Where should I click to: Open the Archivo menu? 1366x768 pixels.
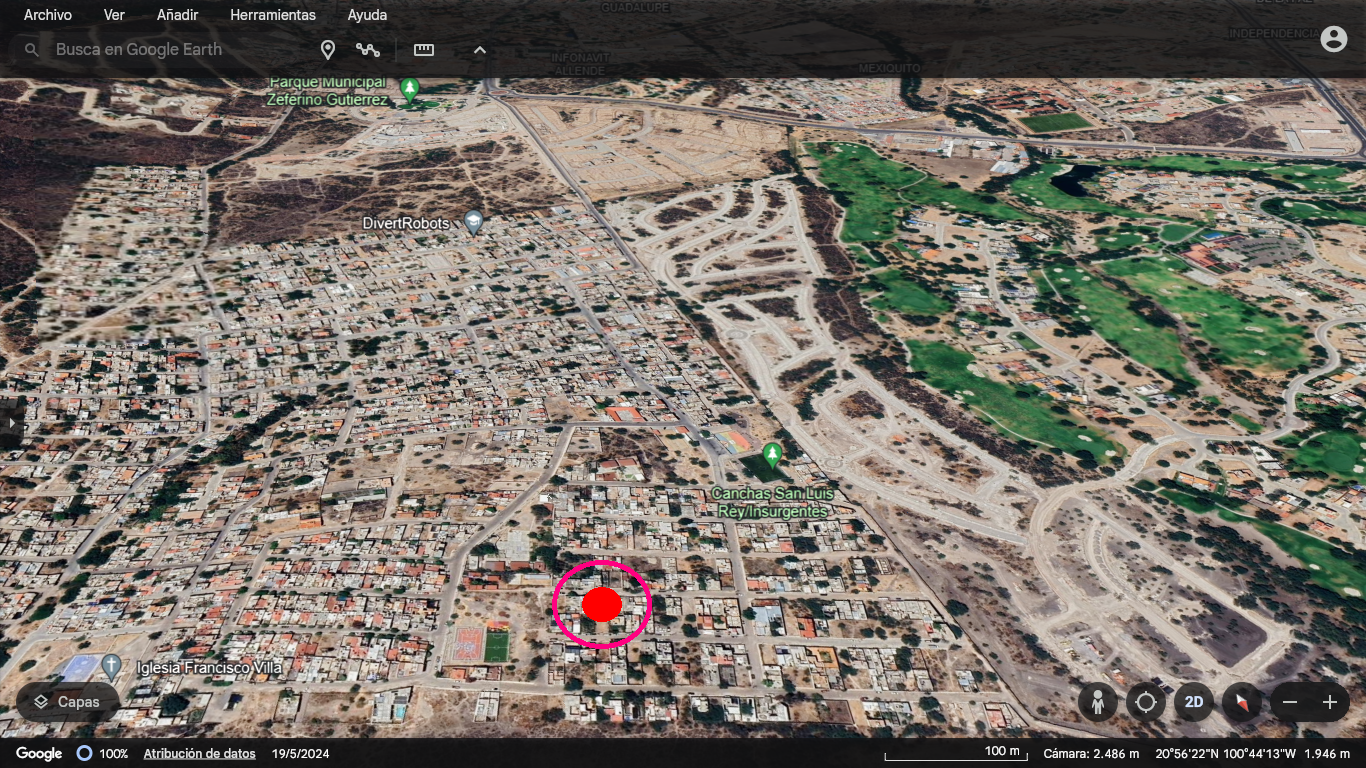click(48, 15)
